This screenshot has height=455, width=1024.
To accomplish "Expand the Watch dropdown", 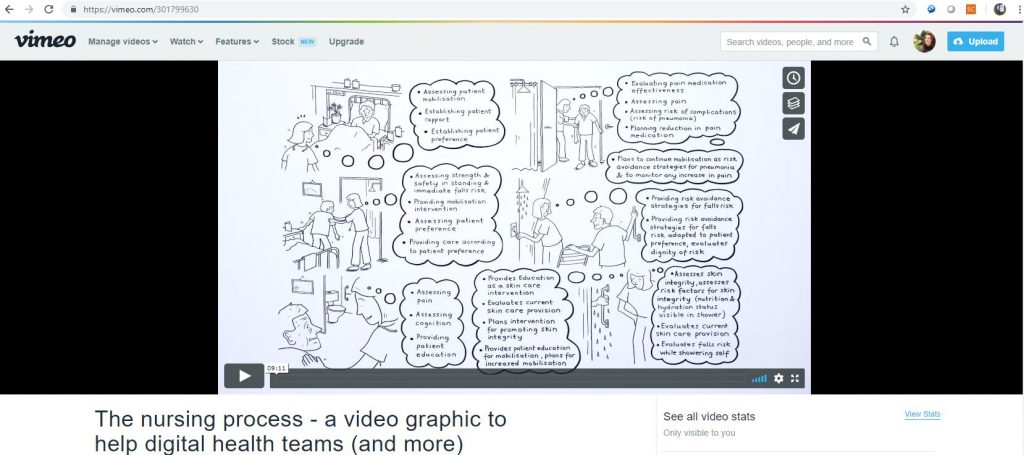I will click(x=186, y=42).
